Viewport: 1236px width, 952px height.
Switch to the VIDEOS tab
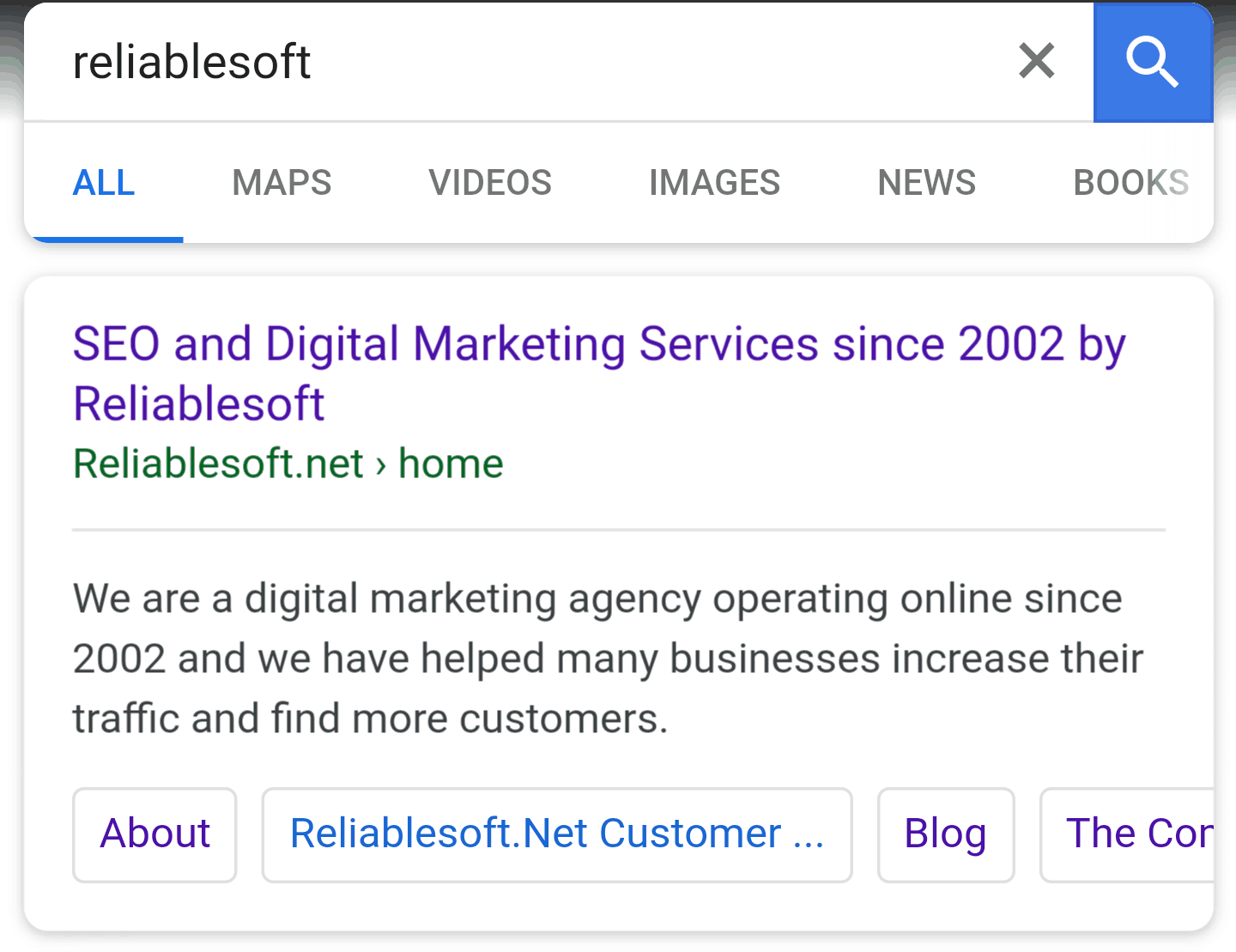coord(489,182)
